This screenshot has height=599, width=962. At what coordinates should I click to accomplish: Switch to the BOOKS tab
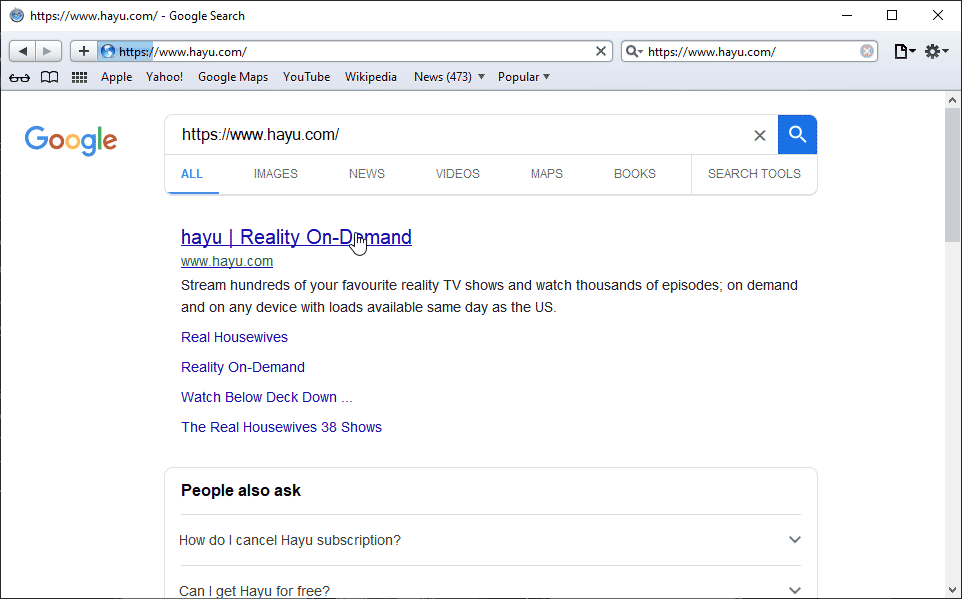point(634,174)
